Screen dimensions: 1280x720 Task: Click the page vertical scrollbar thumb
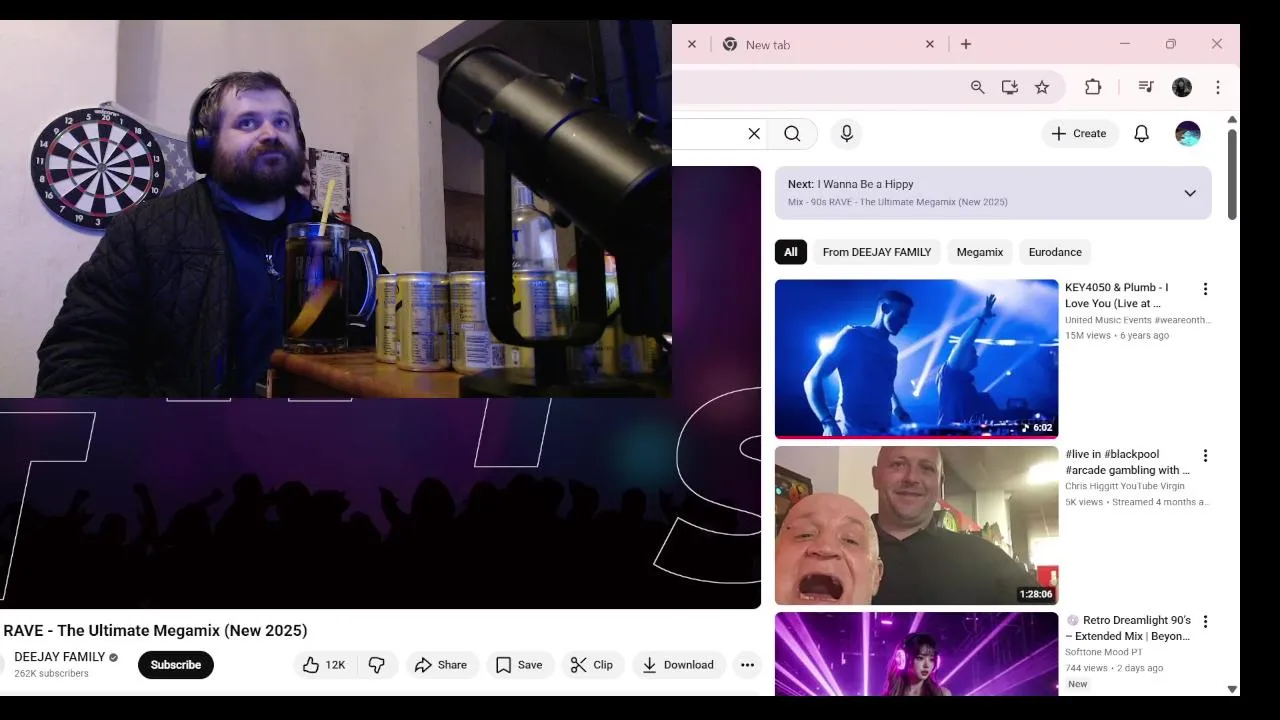(1232, 174)
